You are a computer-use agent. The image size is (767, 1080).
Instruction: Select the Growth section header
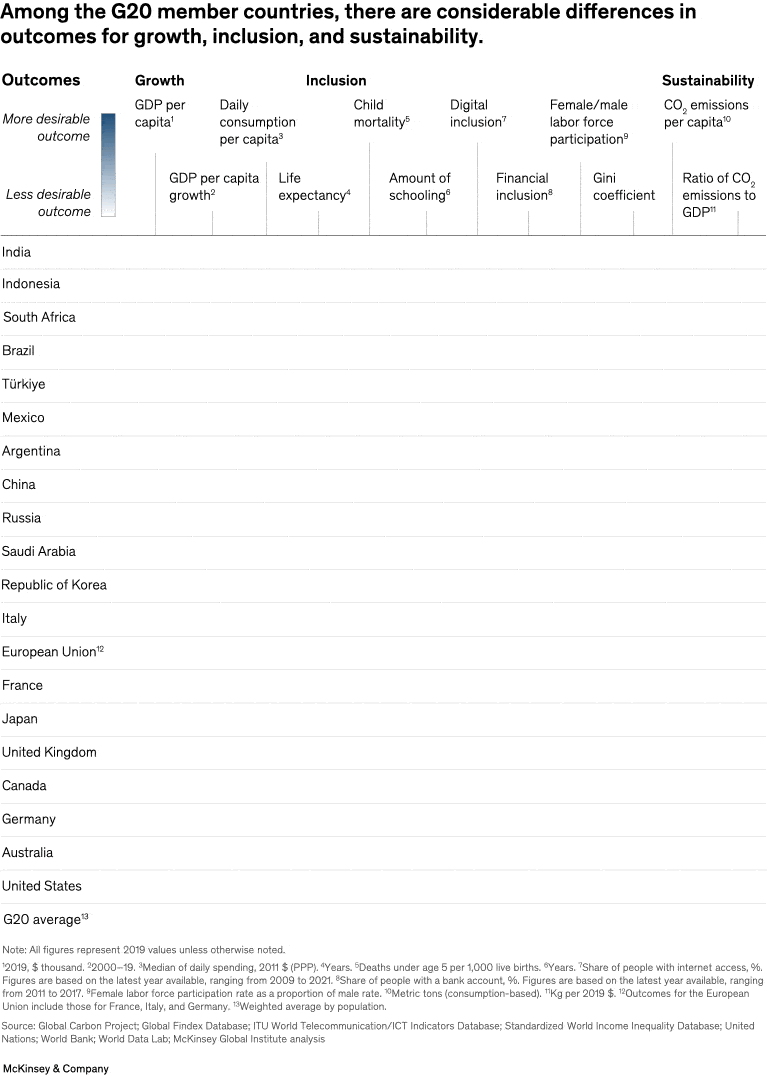160,80
